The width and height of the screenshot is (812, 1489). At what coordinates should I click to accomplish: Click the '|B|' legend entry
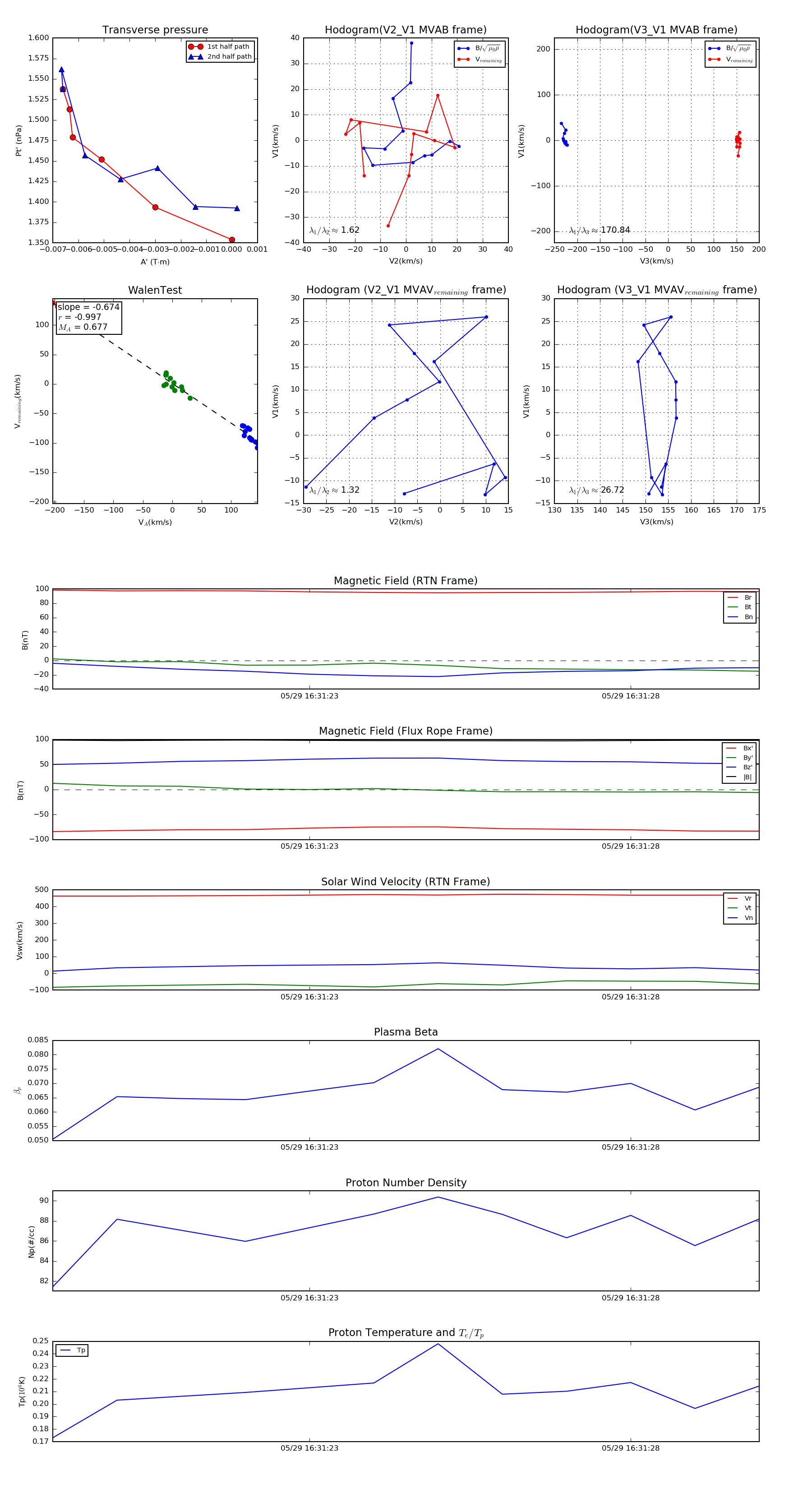739,777
